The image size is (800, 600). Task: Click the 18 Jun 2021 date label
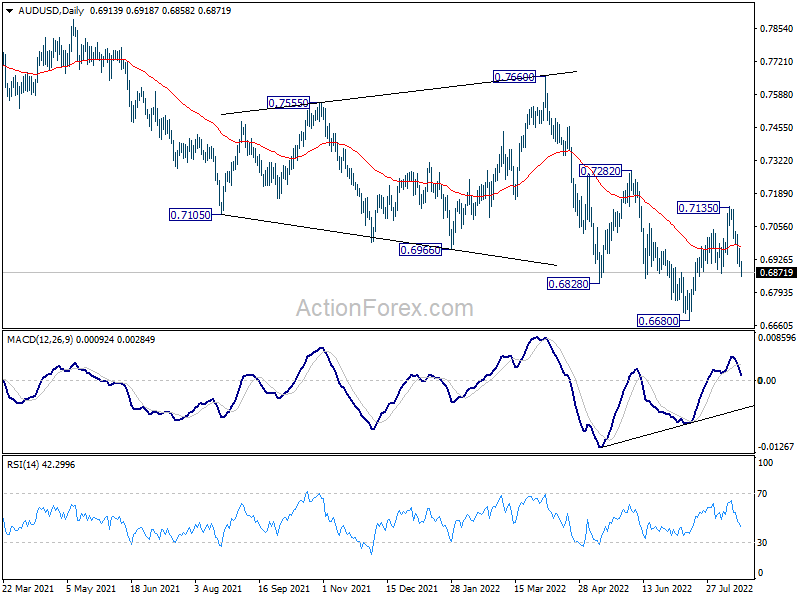click(x=155, y=589)
